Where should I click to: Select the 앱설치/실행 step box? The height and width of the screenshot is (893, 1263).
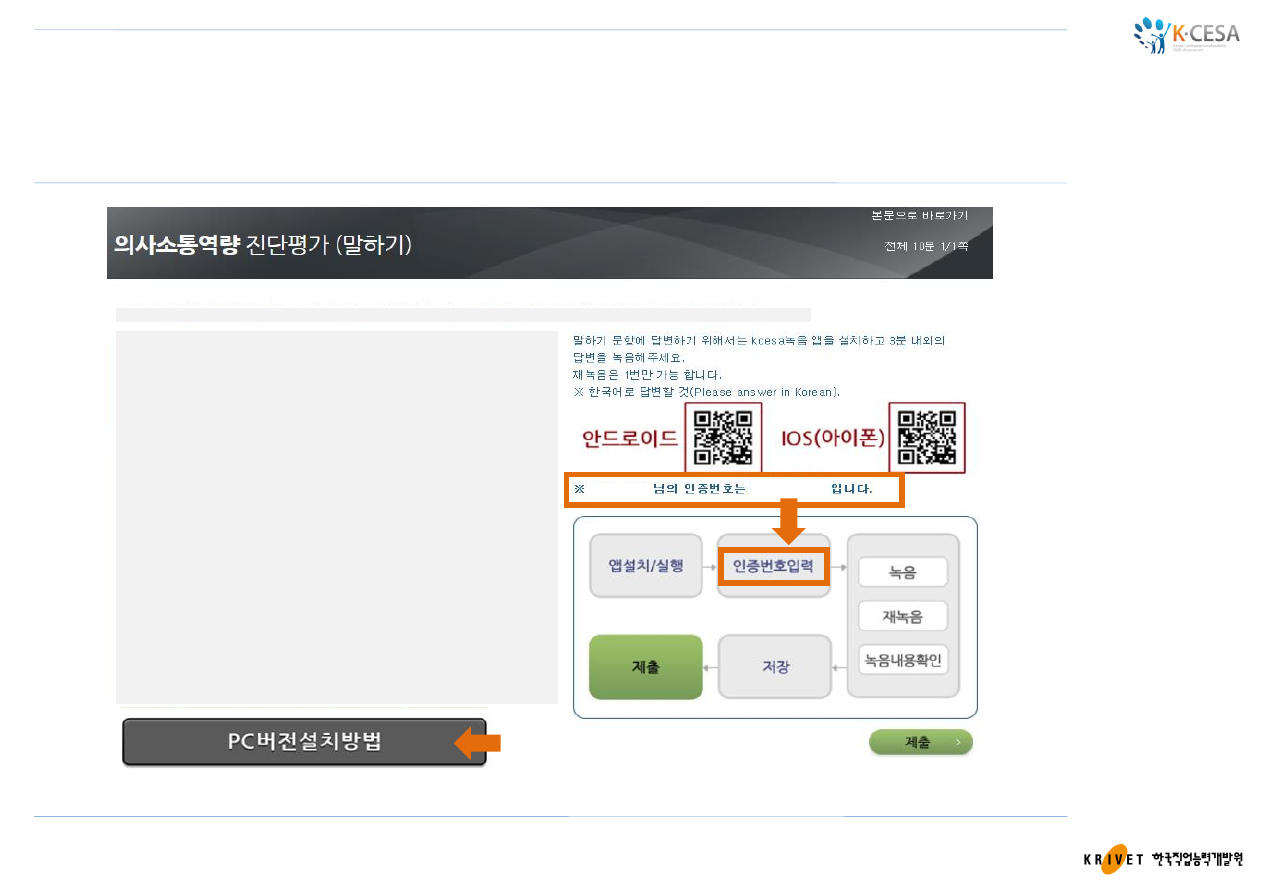646,566
